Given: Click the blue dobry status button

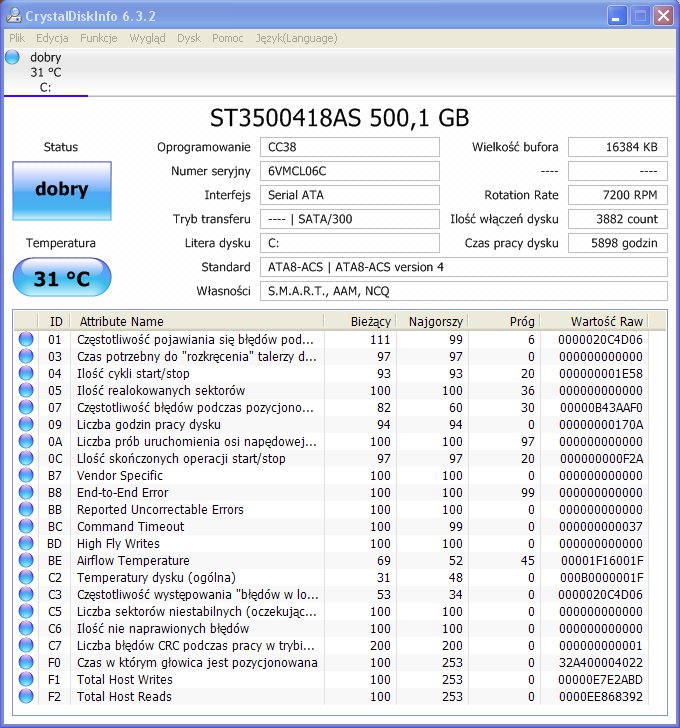Looking at the screenshot, I should coord(62,190).
